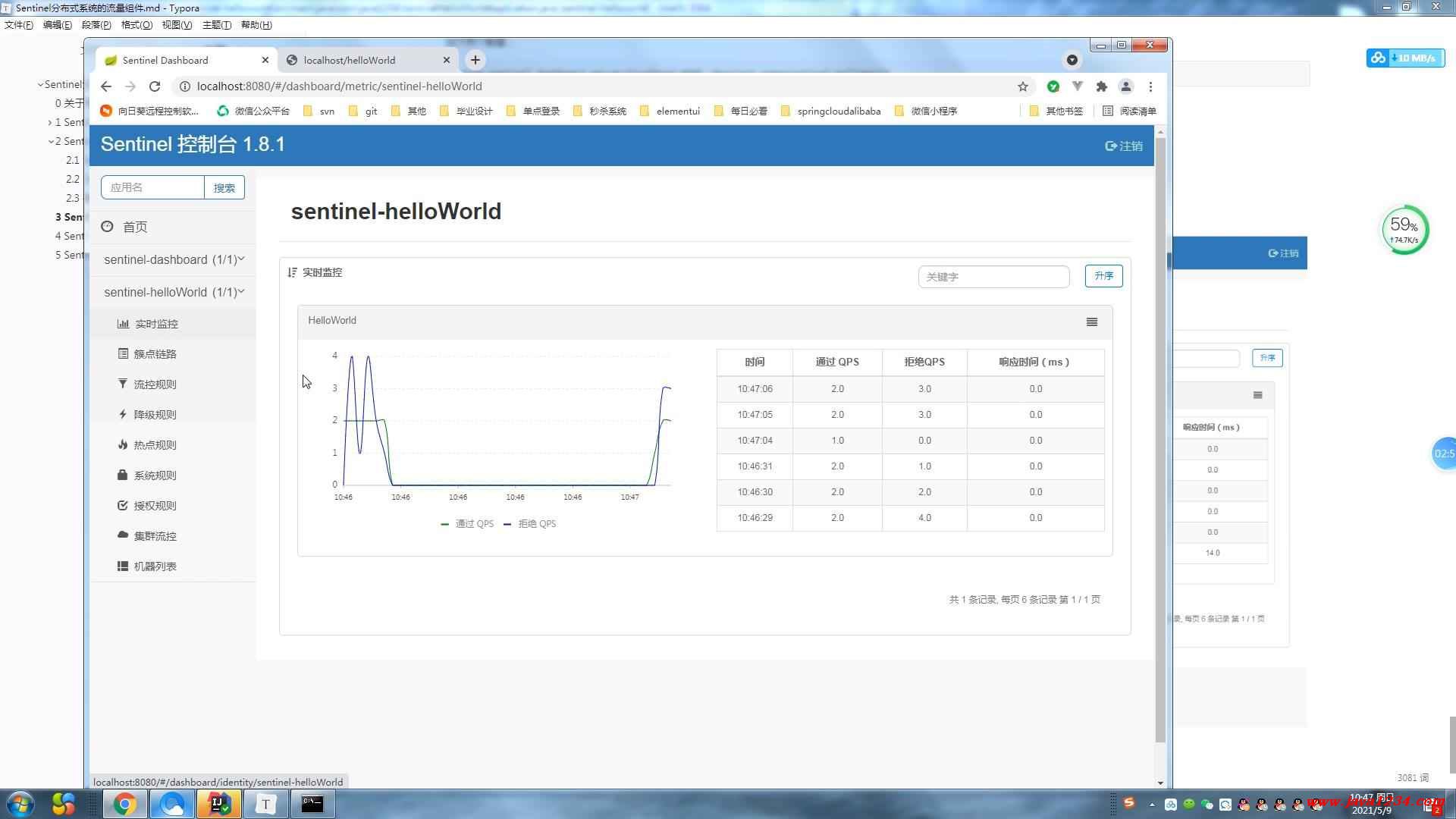Open the Chrome profile avatar
Image resolution: width=1456 pixels, height=819 pixels.
pyautogui.click(x=1126, y=86)
